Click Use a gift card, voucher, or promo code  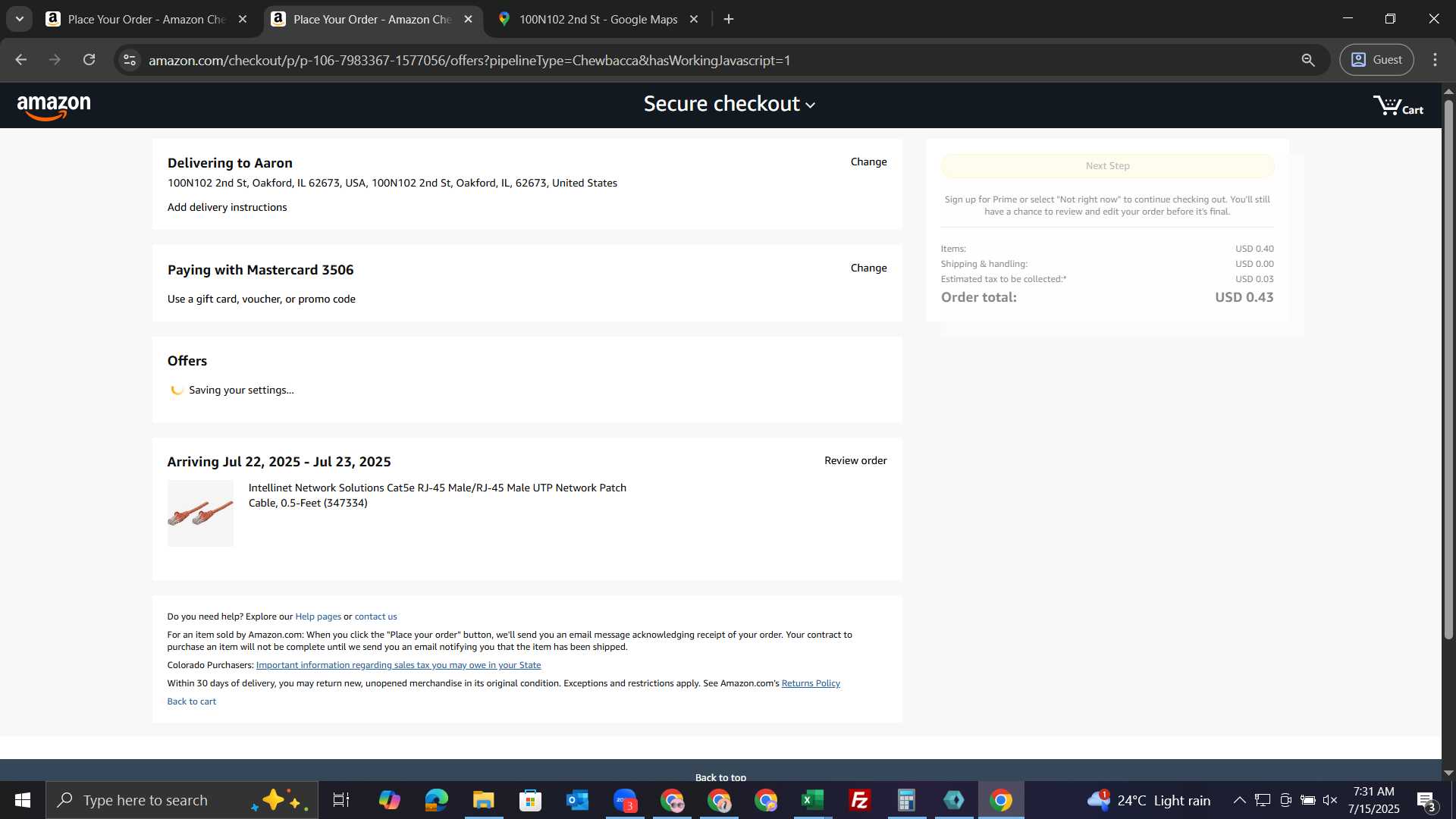coord(262,299)
